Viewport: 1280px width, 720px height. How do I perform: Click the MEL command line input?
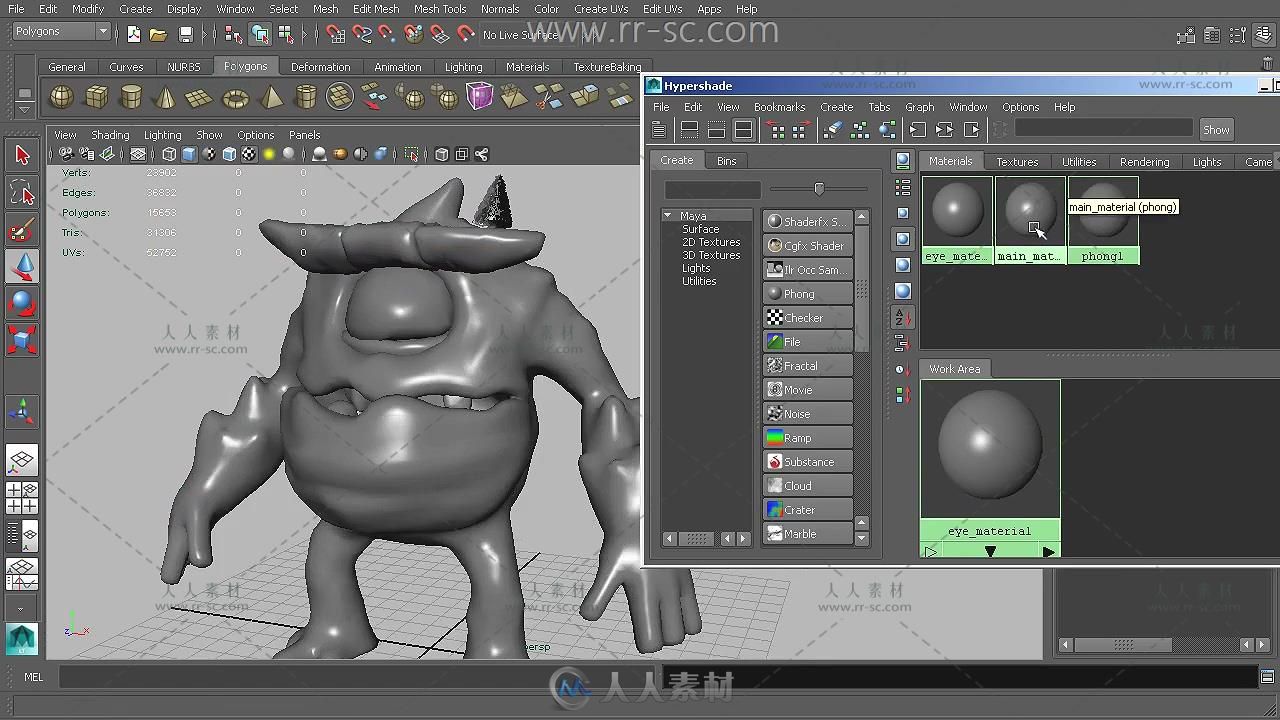point(358,677)
